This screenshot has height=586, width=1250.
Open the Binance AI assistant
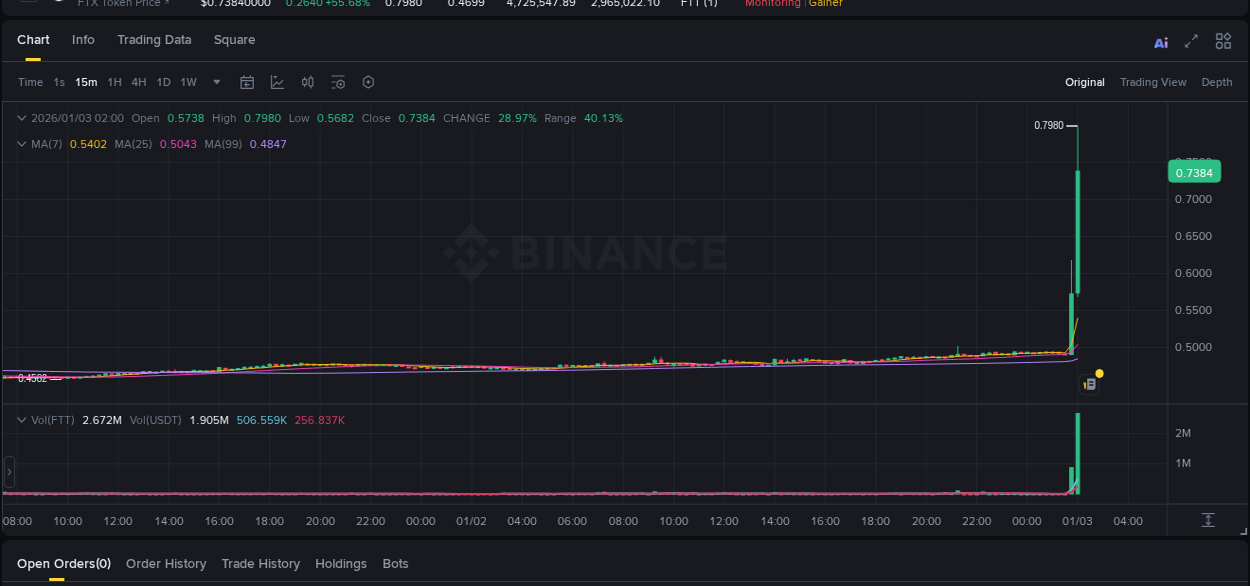pos(1161,41)
